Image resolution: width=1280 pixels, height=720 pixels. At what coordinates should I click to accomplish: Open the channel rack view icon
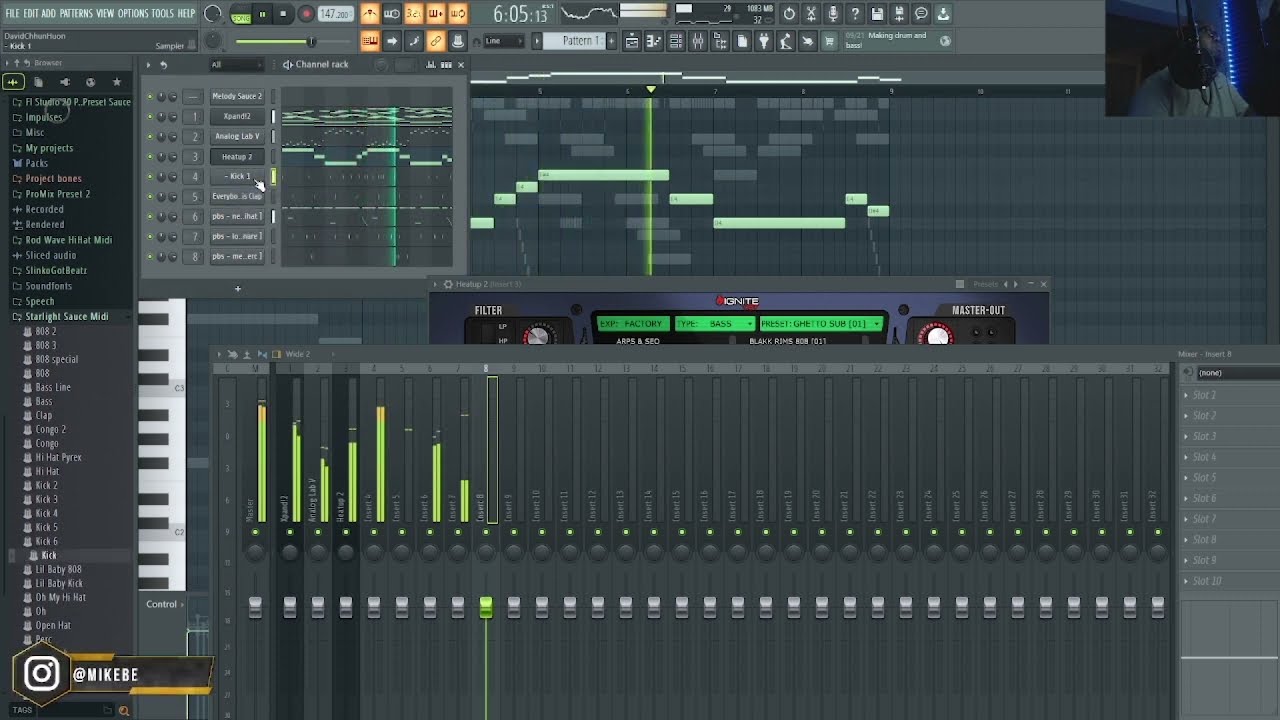(676, 41)
